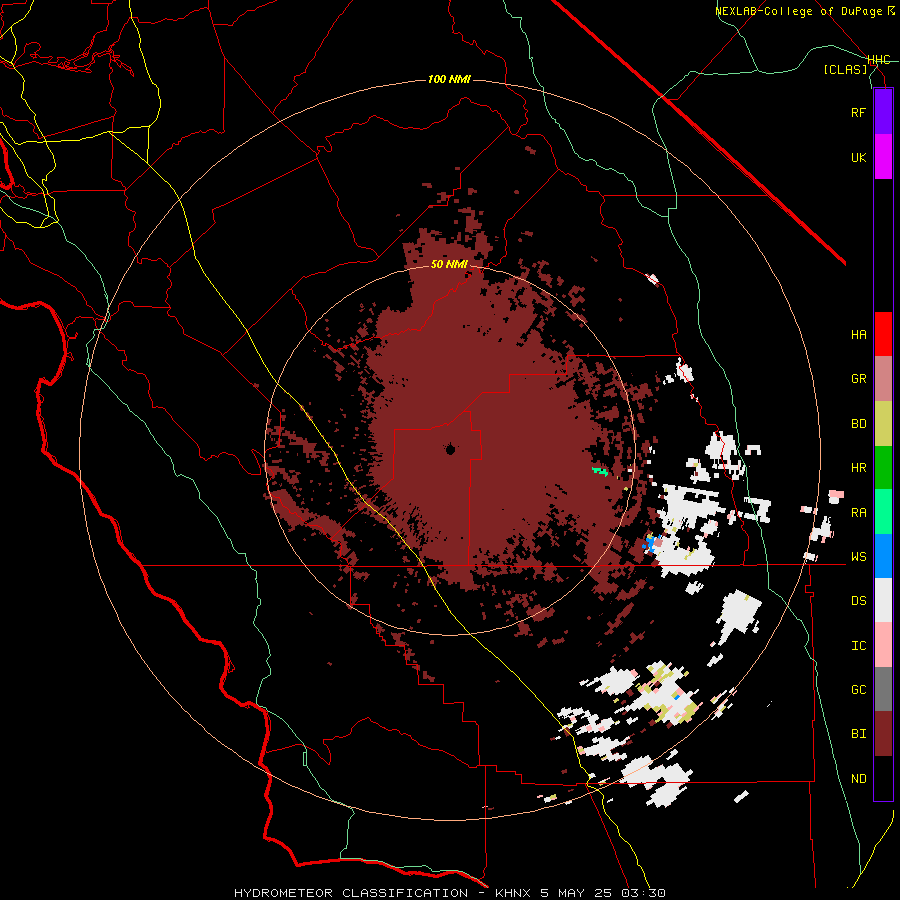Click the BD legend label

point(858,424)
